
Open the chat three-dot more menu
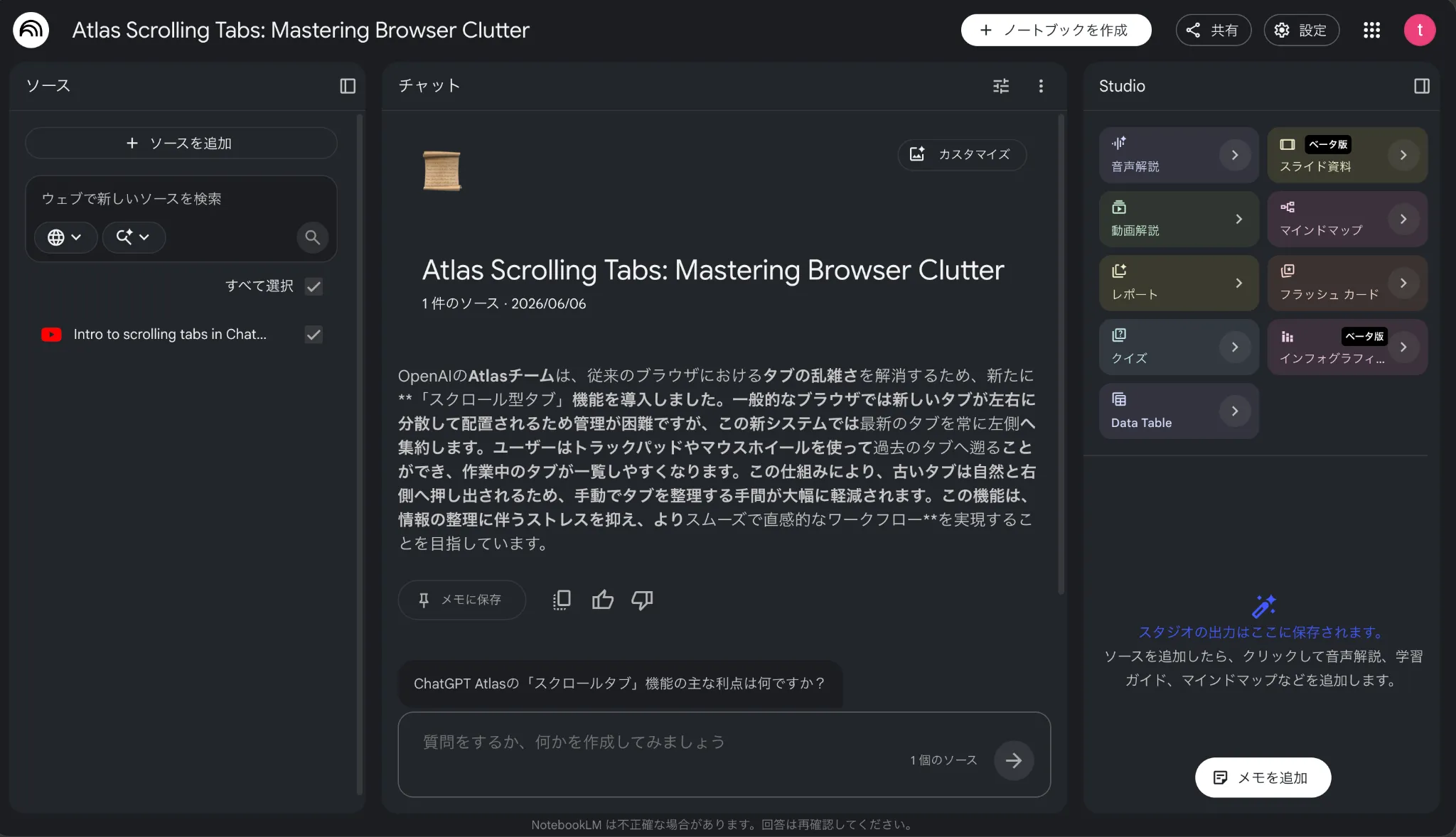[x=1041, y=86]
